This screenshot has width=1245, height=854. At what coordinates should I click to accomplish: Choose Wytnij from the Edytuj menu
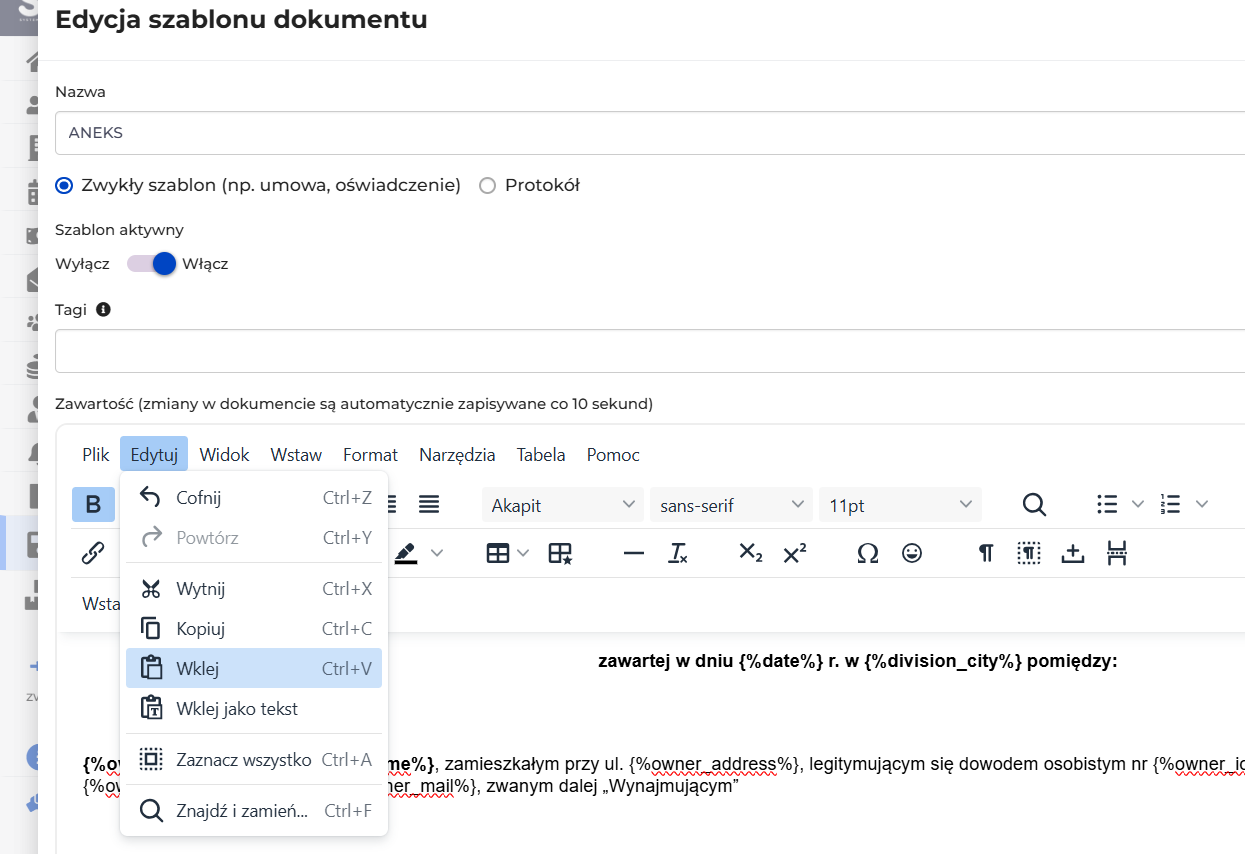click(254, 589)
